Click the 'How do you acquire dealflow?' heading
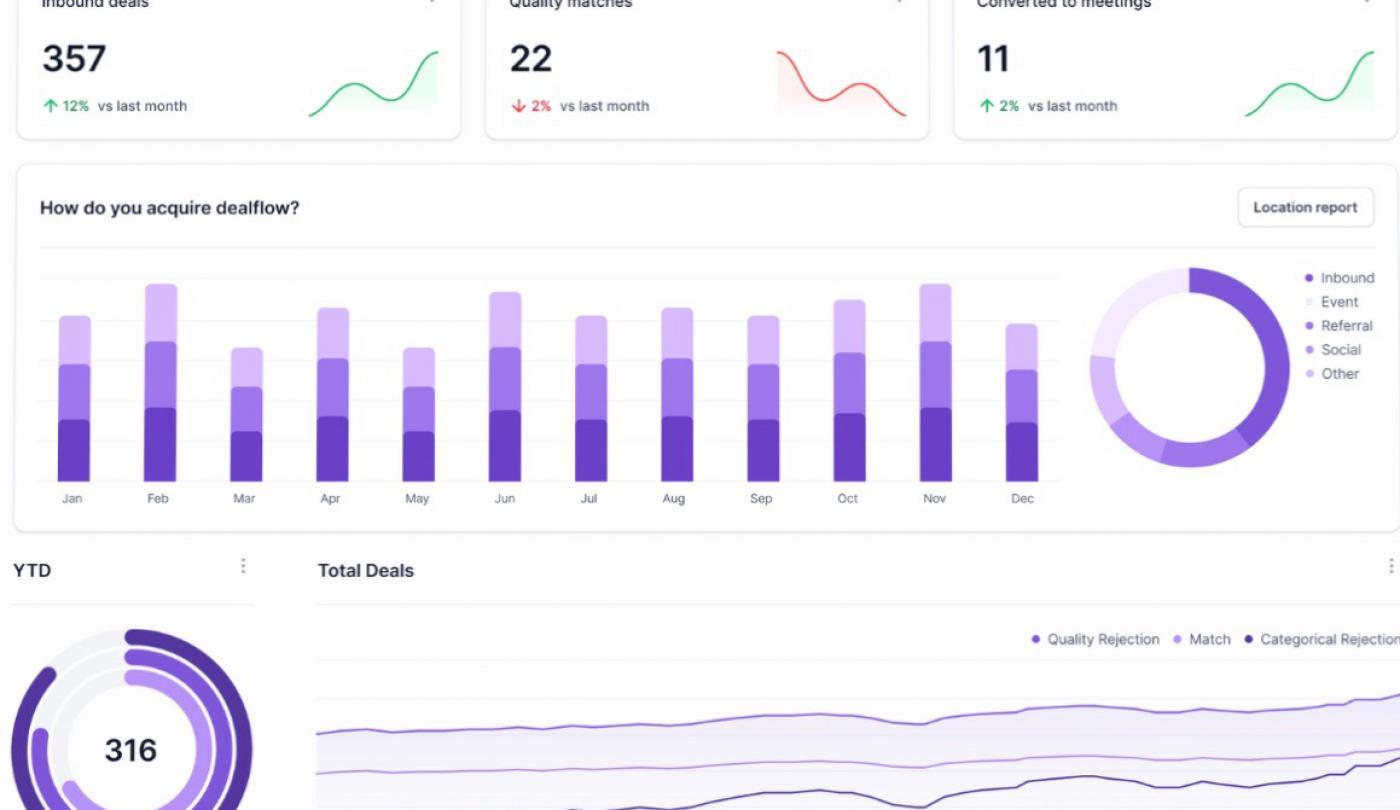The height and width of the screenshot is (810, 1400). (169, 208)
